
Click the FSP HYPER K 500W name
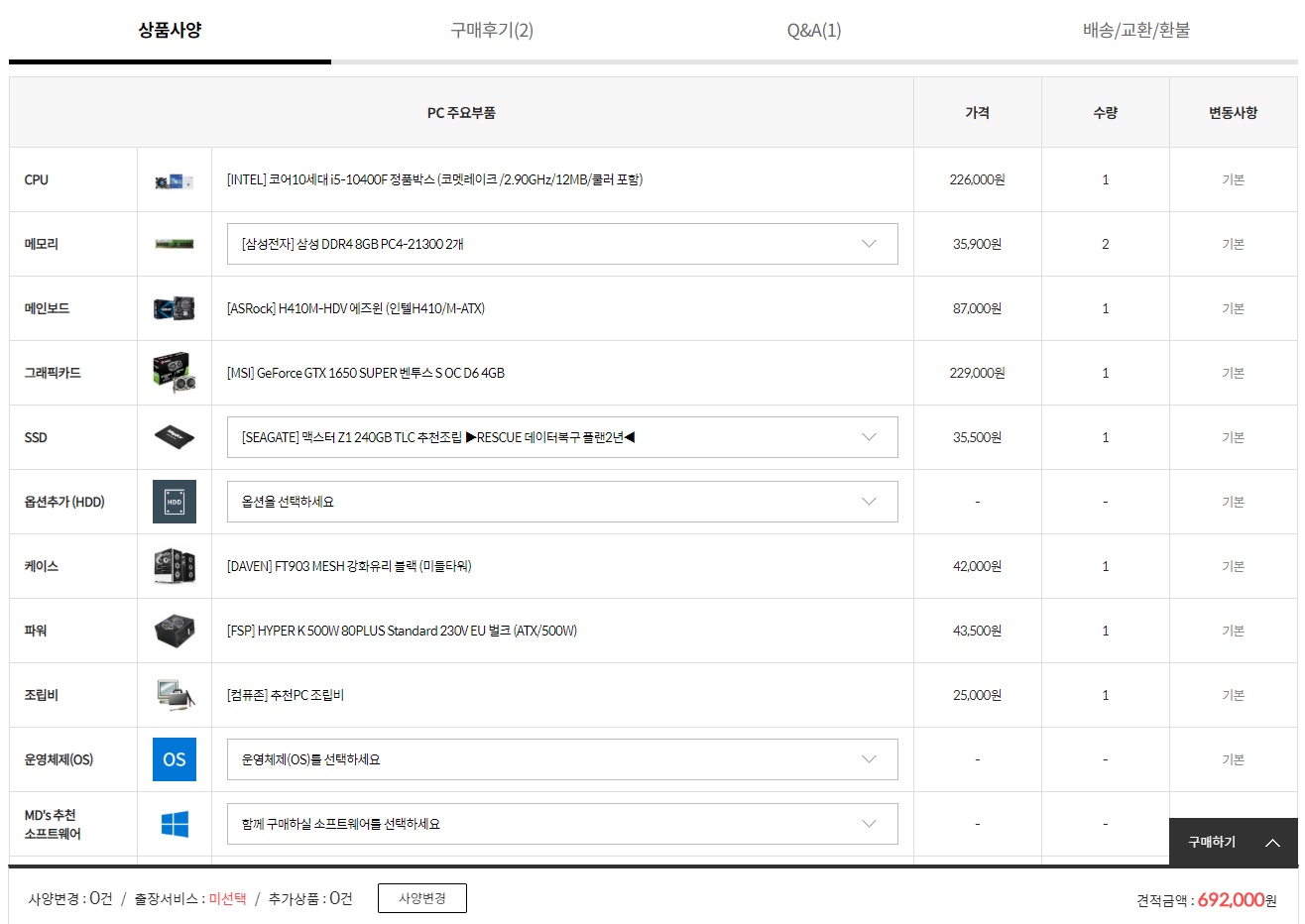pyautogui.click(x=402, y=631)
